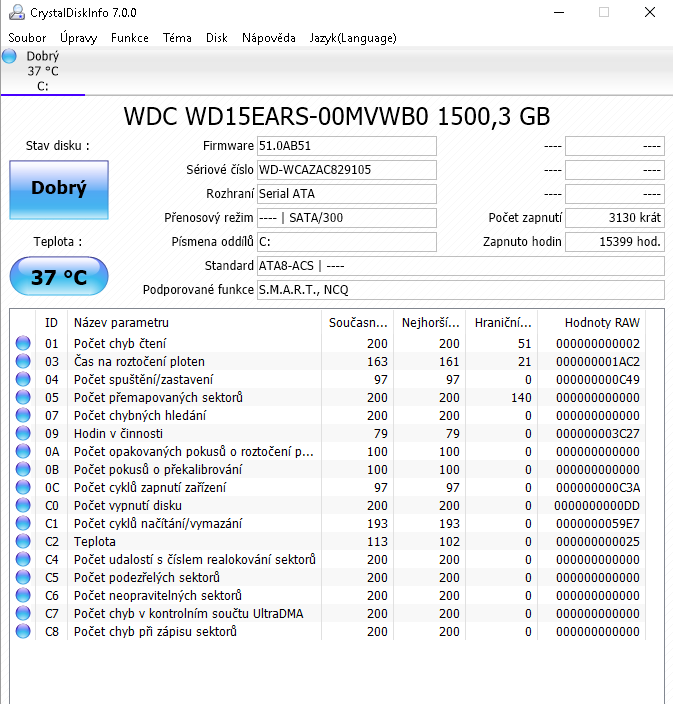The height and width of the screenshot is (704, 673).
Task: Click the empty top-right info field
Action: pos(615,146)
